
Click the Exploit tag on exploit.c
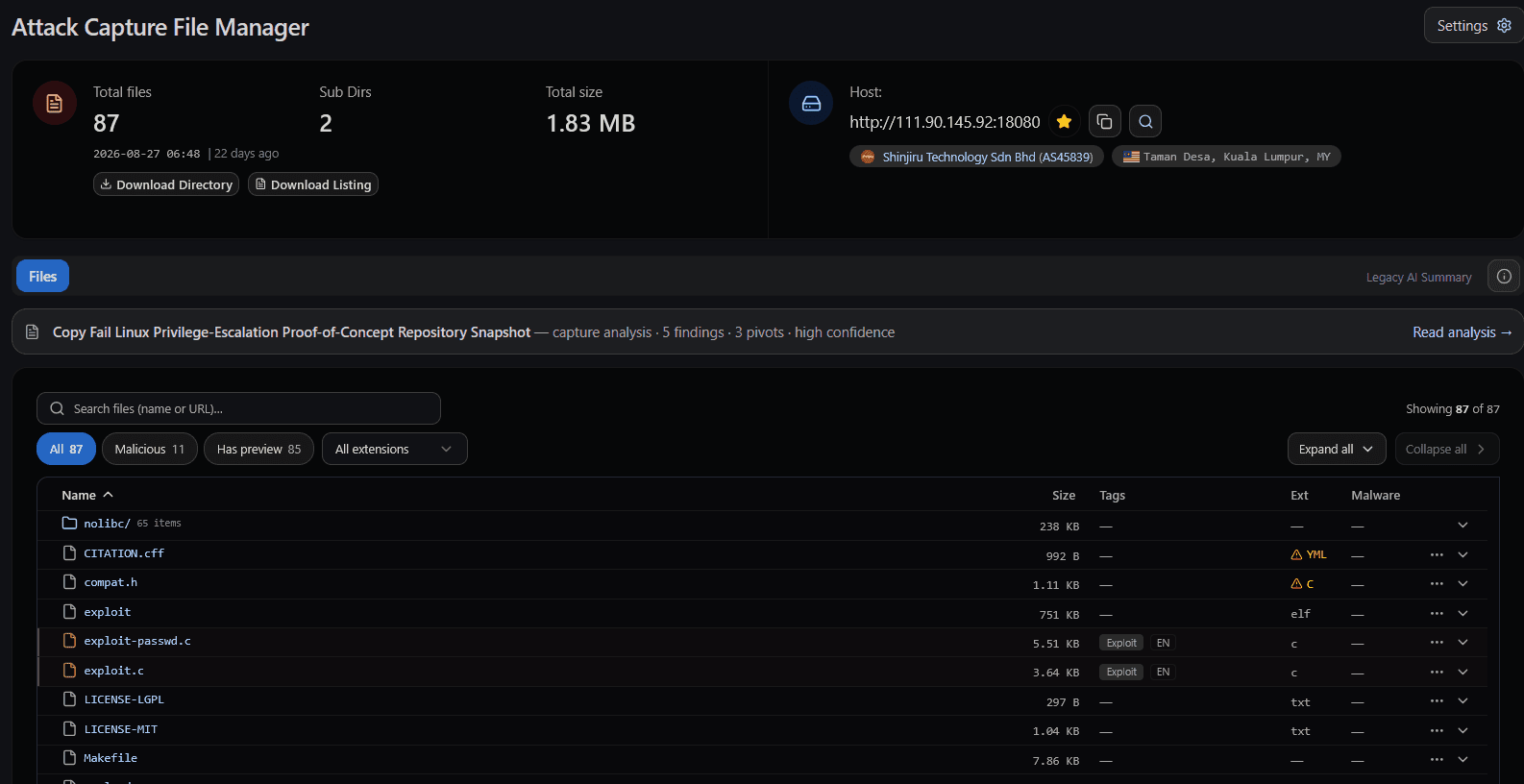click(1121, 672)
